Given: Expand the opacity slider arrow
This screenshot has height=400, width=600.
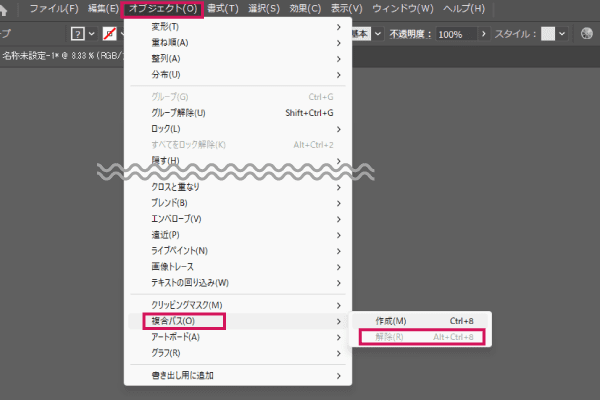Looking at the screenshot, I should click(x=484, y=34).
